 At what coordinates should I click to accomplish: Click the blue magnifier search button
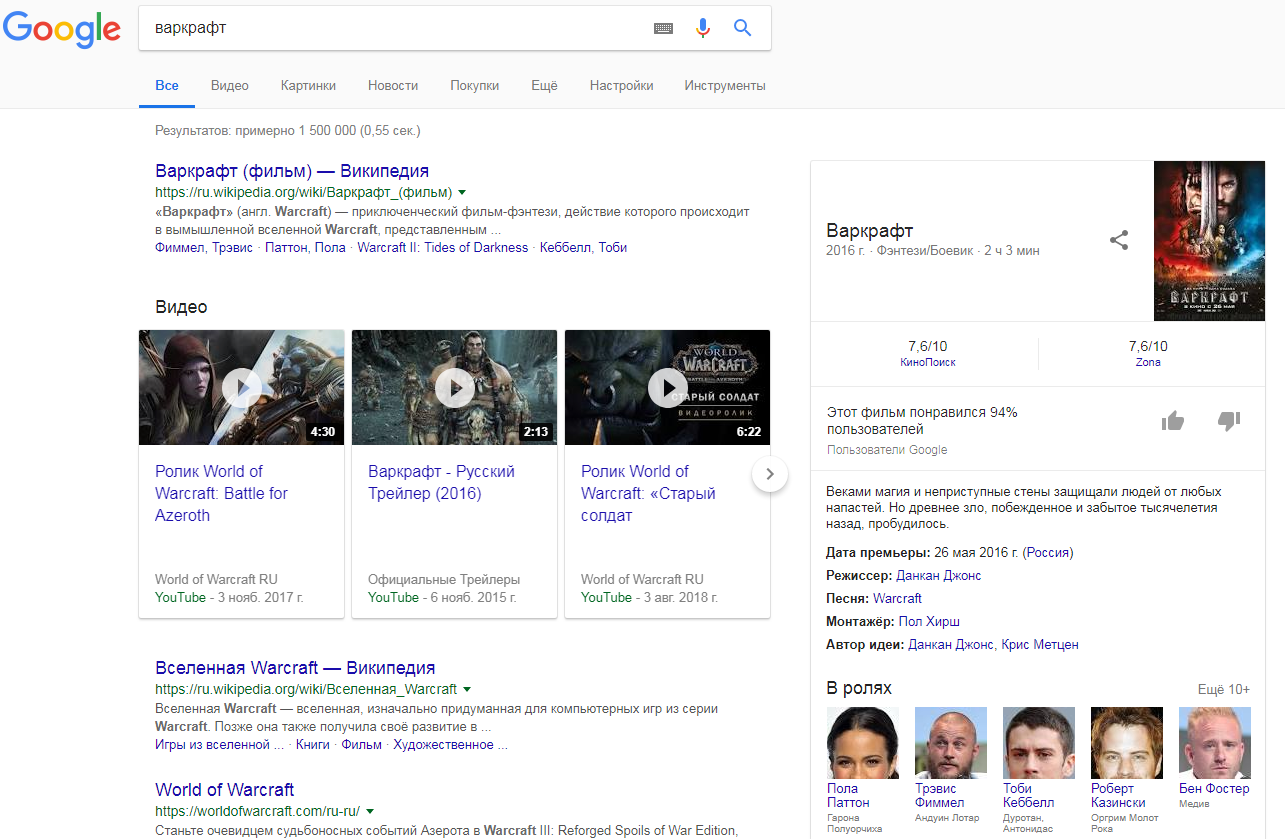(x=742, y=28)
